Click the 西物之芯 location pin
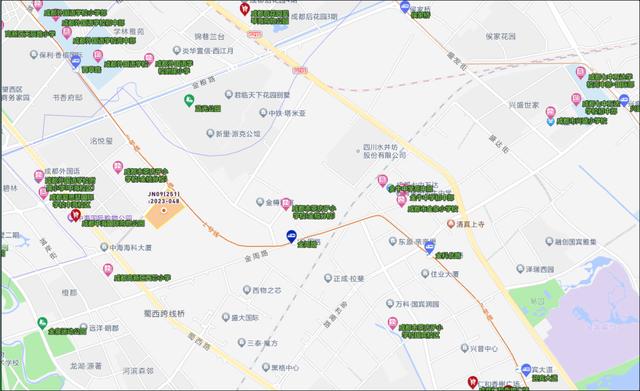The image size is (640, 391). pos(247,290)
